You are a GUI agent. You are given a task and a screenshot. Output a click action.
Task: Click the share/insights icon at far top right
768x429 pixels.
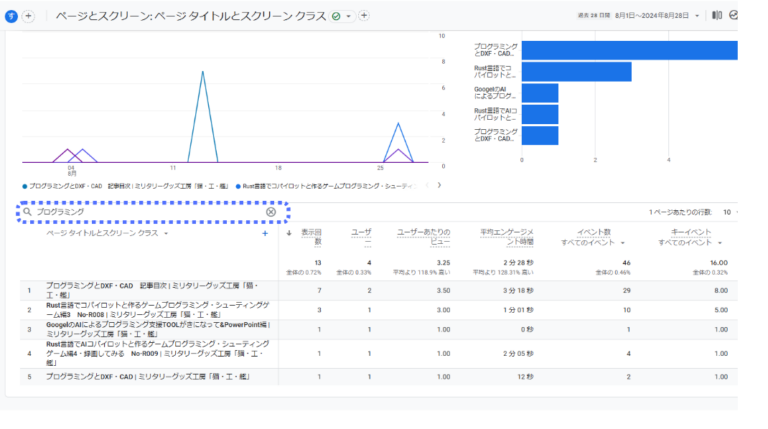(734, 16)
